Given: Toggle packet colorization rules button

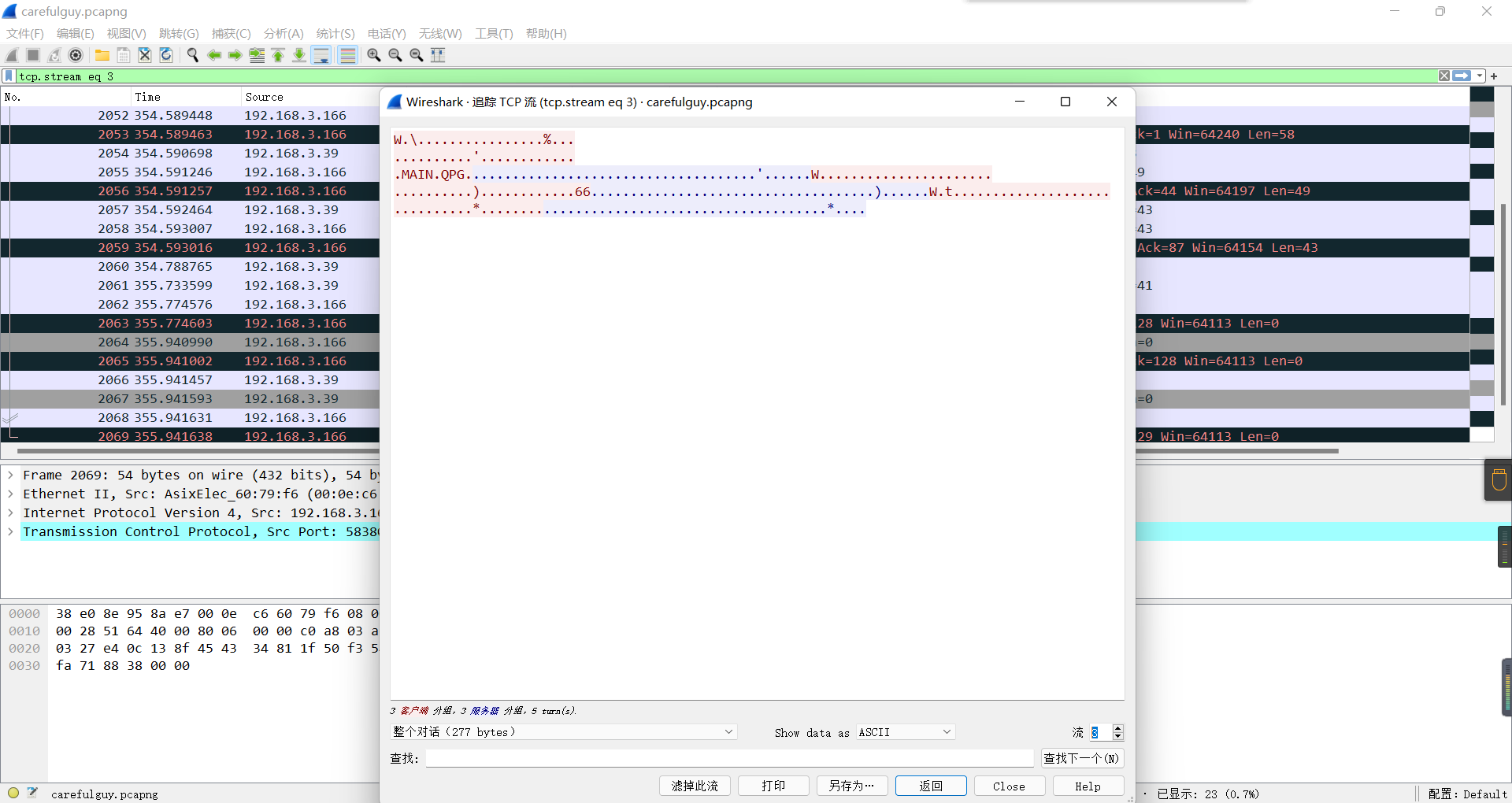Looking at the screenshot, I should tap(347, 55).
